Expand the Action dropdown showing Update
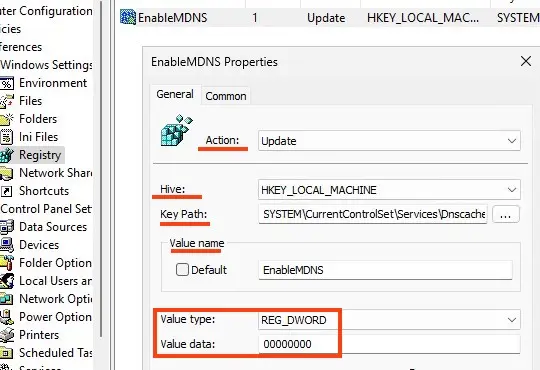 point(389,141)
